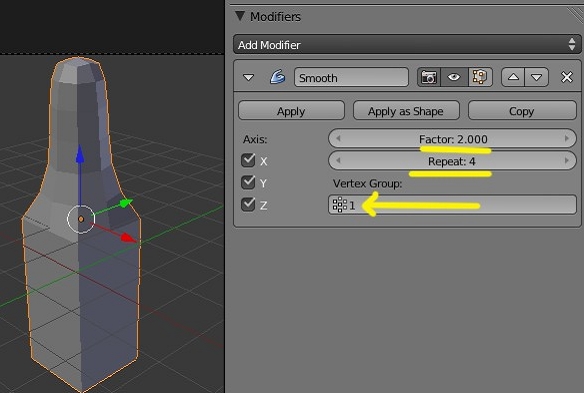Grab the panel drag grip at top right
Viewport: 584px width, 393px height.
(x=575, y=15)
